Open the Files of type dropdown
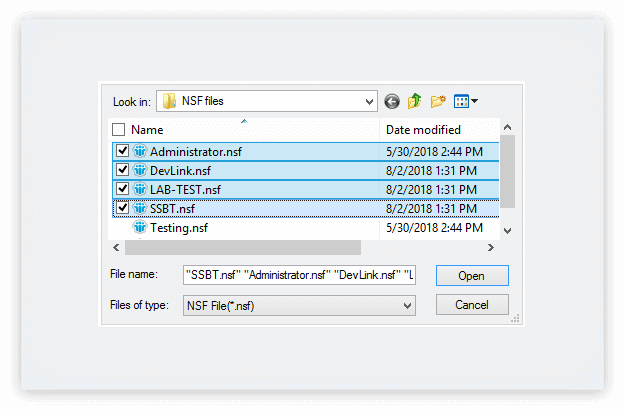624x409 pixels. (x=407, y=305)
